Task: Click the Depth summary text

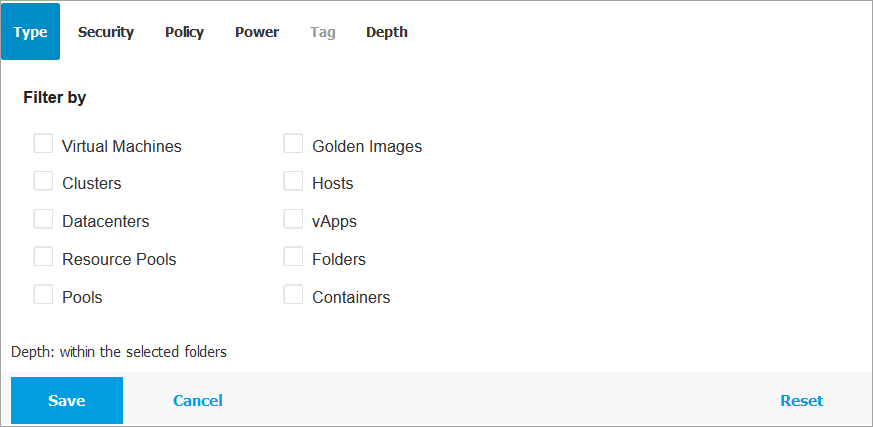Action: click(119, 352)
